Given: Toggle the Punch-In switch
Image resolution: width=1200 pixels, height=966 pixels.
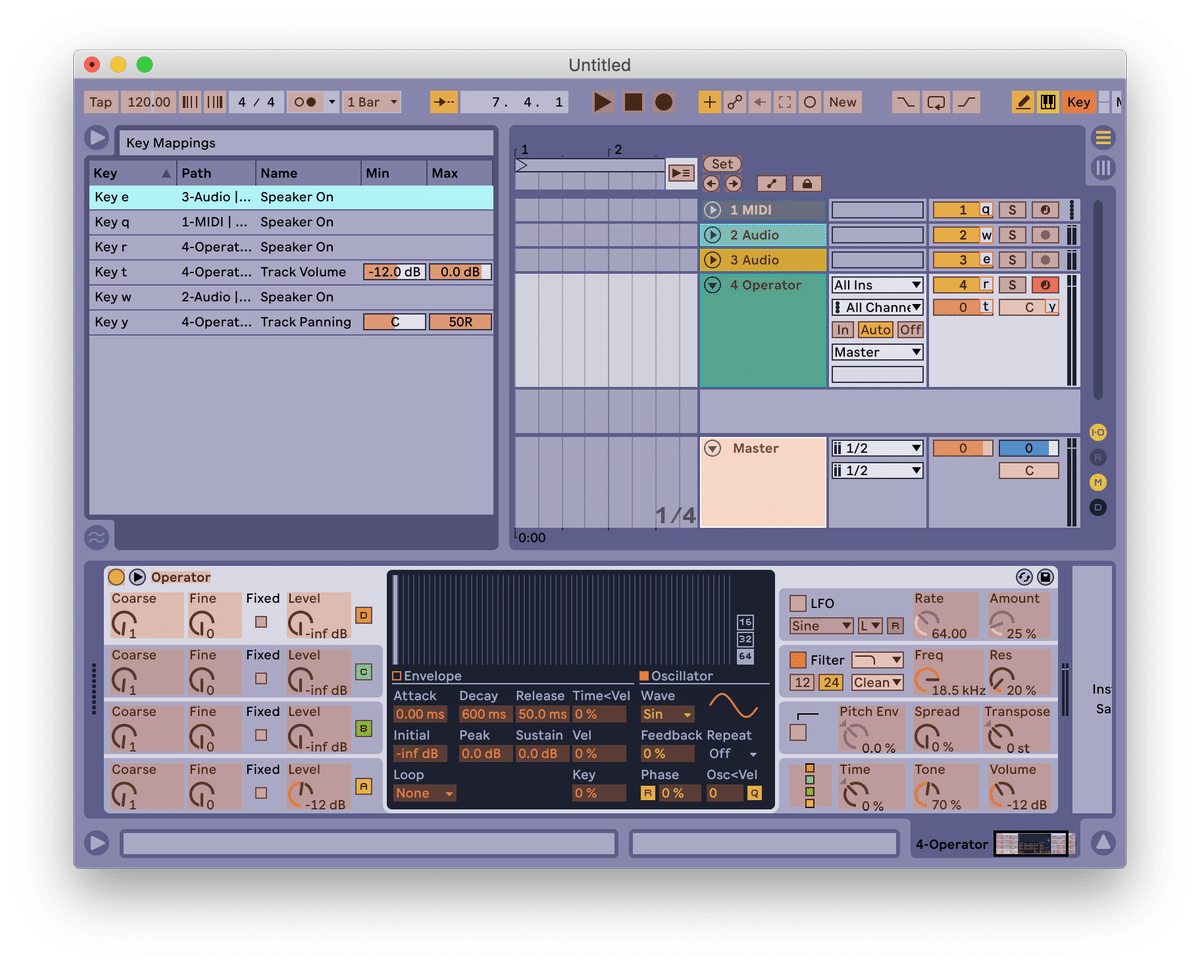Looking at the screenshot, I should pyautogui.click(x=905, y=102).
